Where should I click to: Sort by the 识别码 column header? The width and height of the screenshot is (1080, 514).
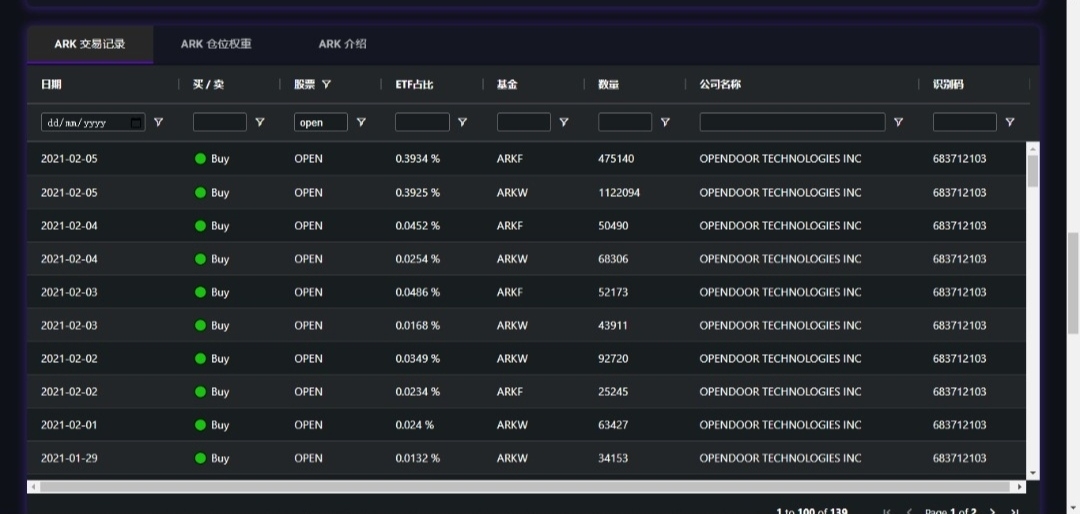tap(948, 84)
